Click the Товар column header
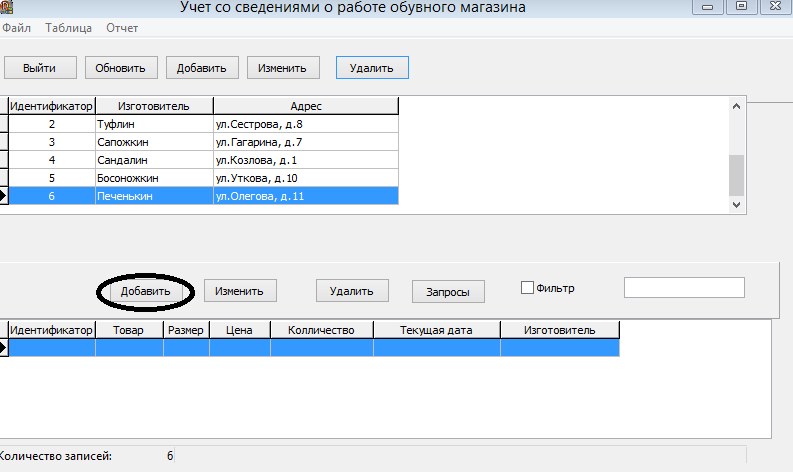 [129, 330]
